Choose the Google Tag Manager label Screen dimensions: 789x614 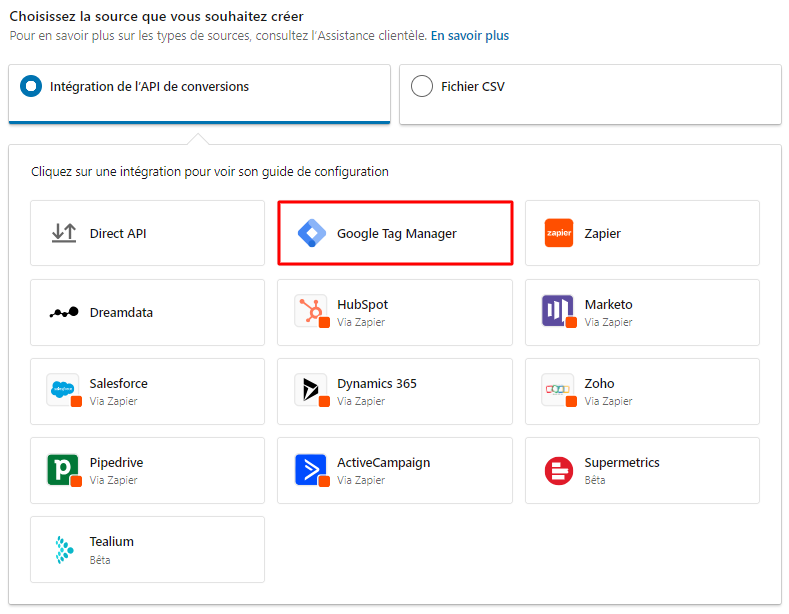pos(397,234)
